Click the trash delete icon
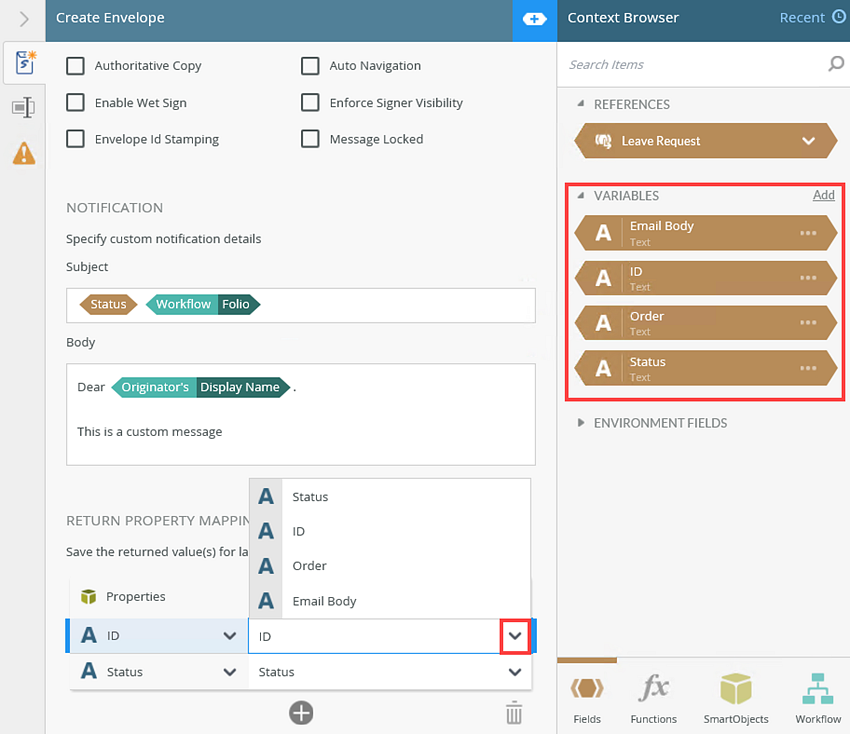This screenshot has width=850, height=734. [x=513, y=713]
